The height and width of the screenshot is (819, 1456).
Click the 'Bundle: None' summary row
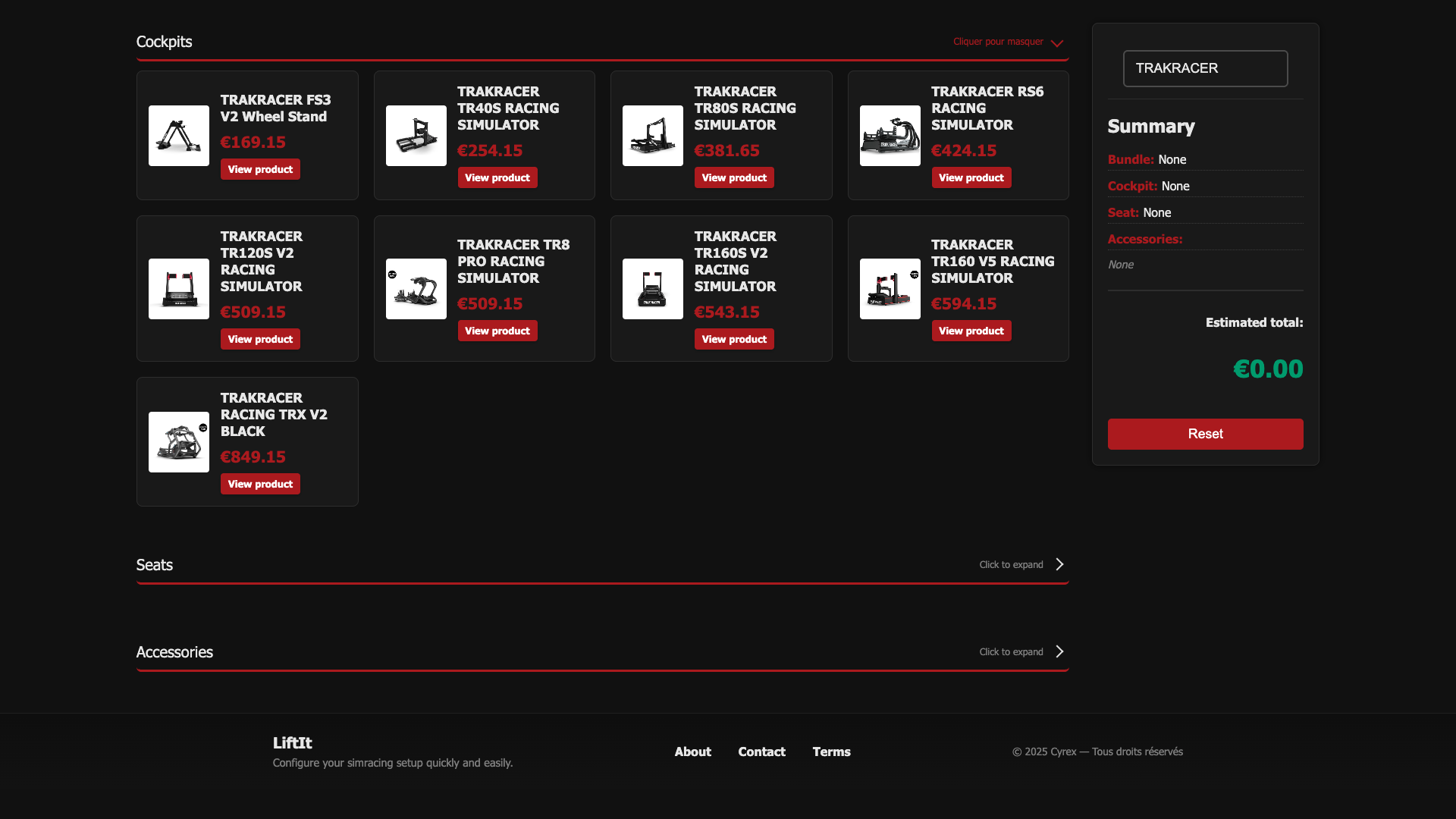coord(1205,159)
